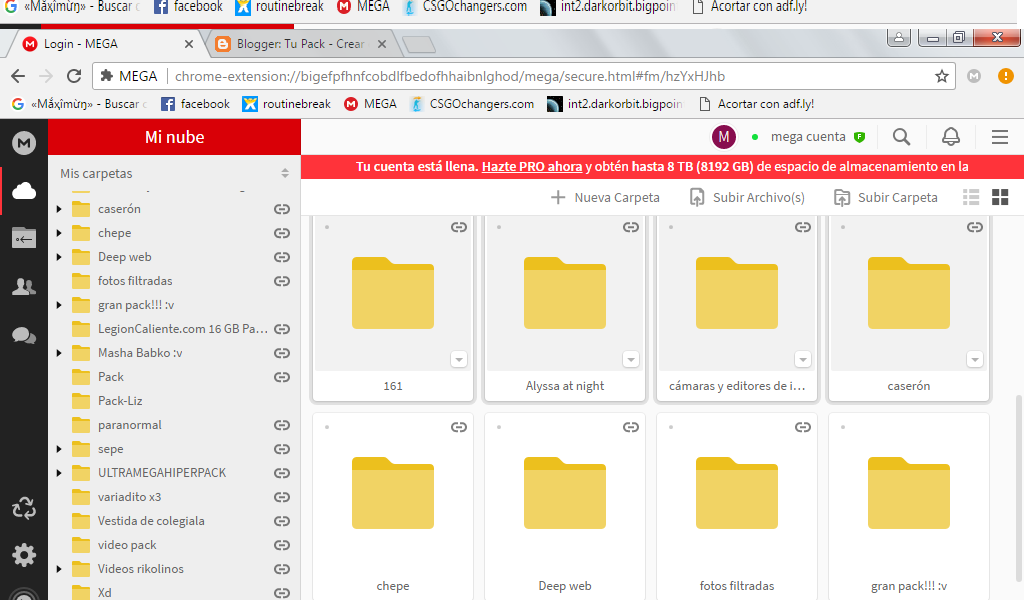
Task: Open recycle bin icon in sidebar
Action: [x=24, y=508]
